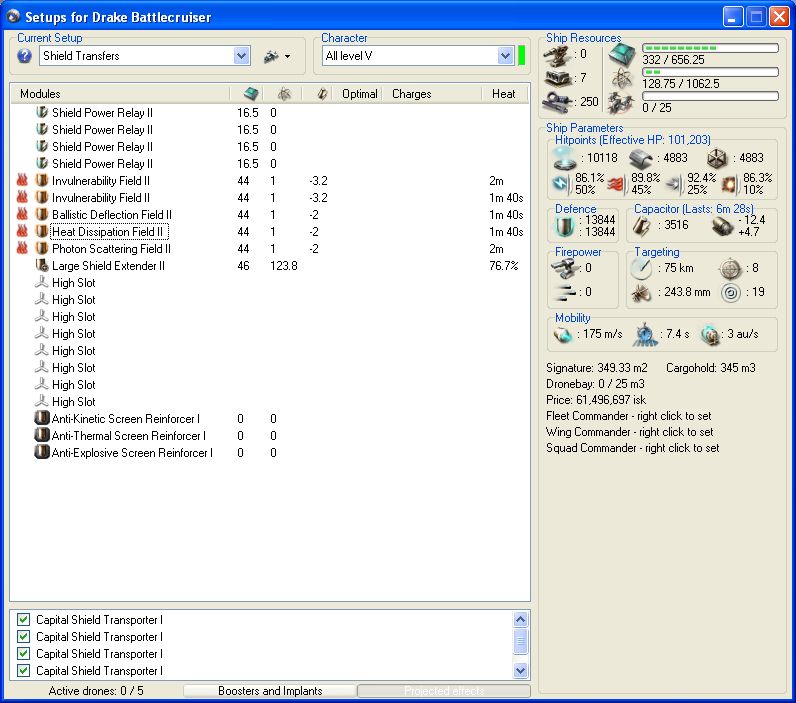Open Boosters and Implants panel
Image resolution: width=796 pixels, height=703 pixels.
(270, 691)
